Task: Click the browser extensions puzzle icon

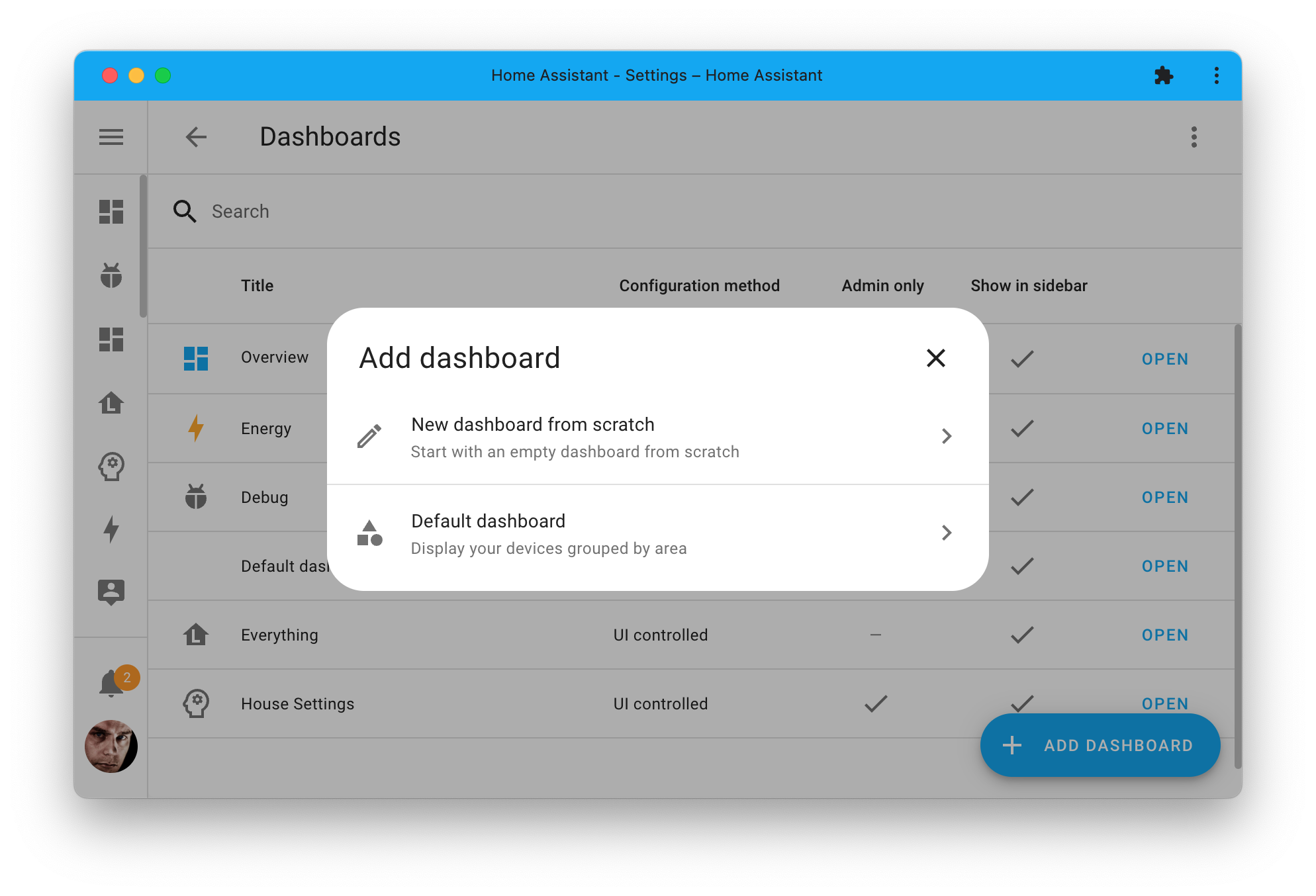Action: point(1164,75)
